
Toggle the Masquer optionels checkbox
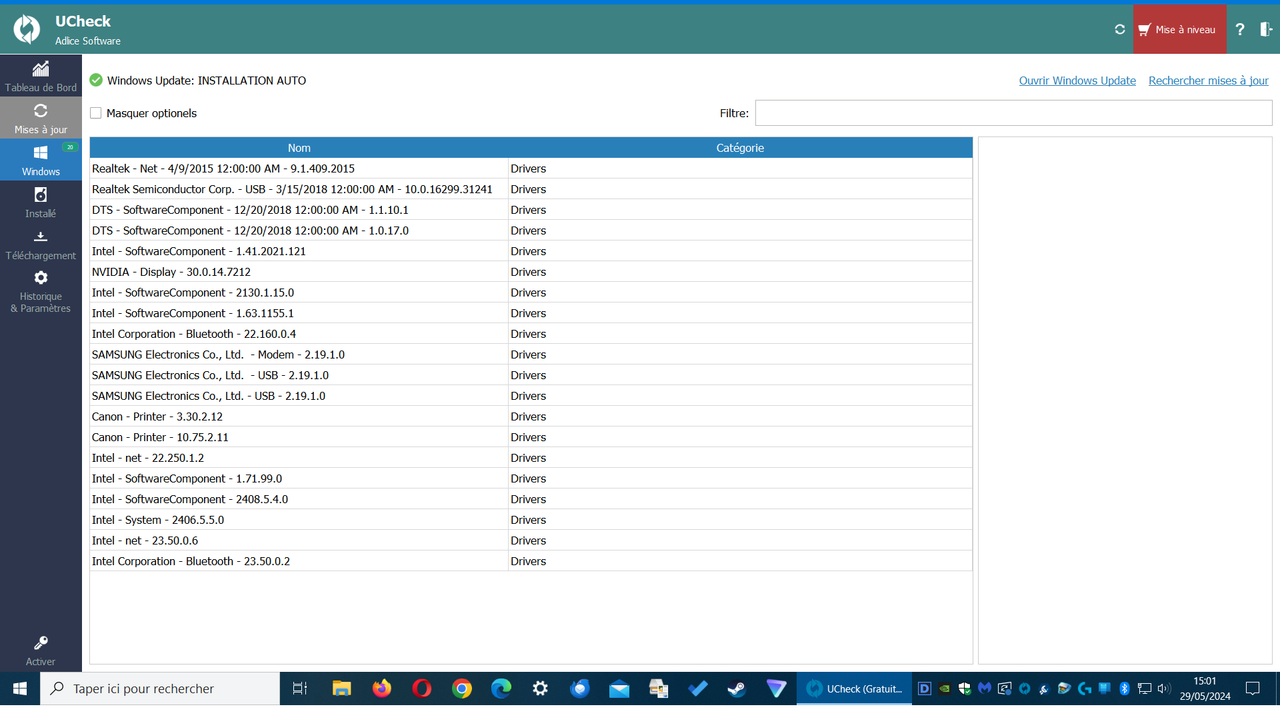96,113
